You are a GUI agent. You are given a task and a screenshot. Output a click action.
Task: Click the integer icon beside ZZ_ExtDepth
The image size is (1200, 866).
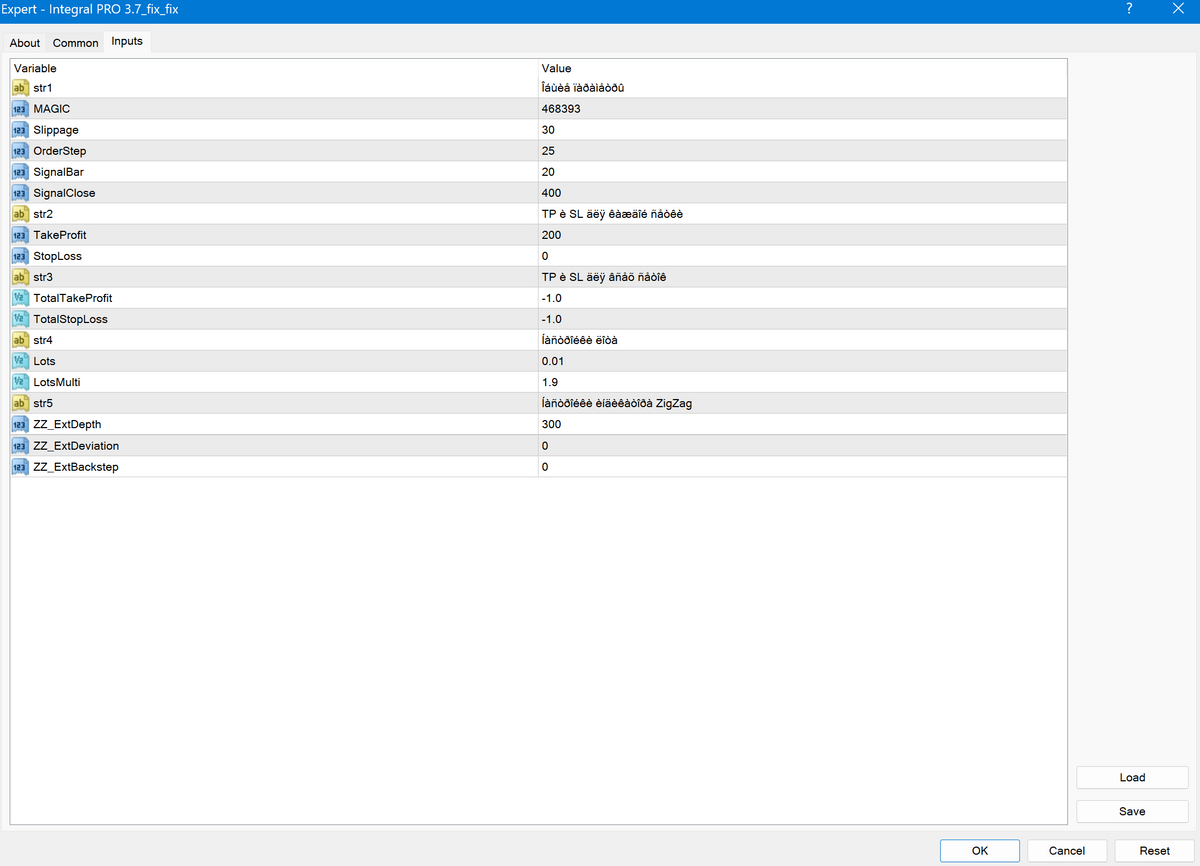(x=19, y=424)
